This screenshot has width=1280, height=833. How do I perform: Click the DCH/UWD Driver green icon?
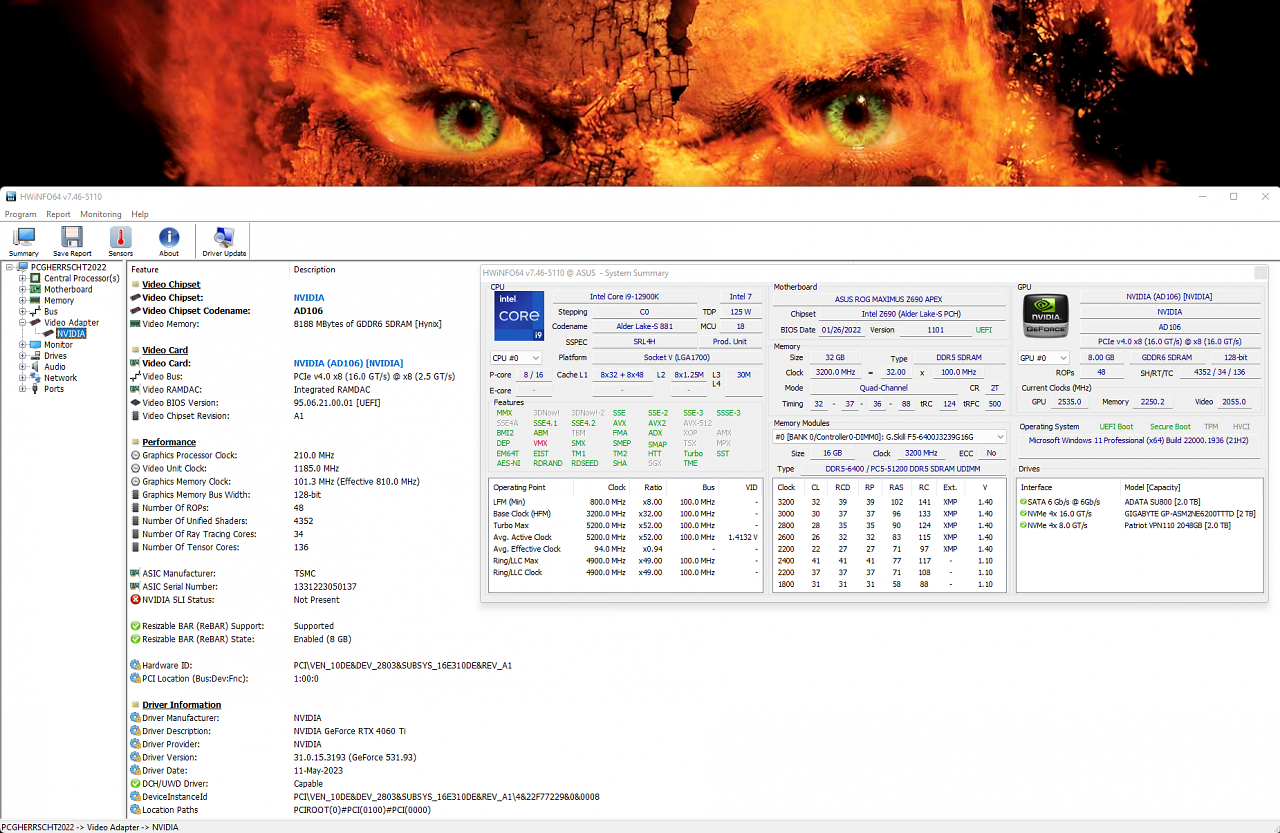[135, 784]
